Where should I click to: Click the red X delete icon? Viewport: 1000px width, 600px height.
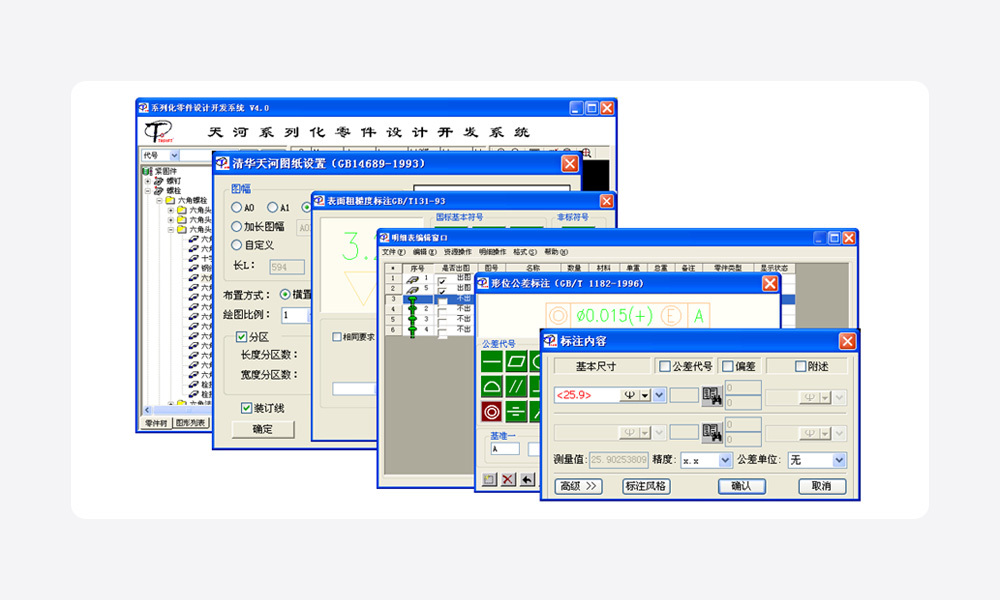coord(508,479)
